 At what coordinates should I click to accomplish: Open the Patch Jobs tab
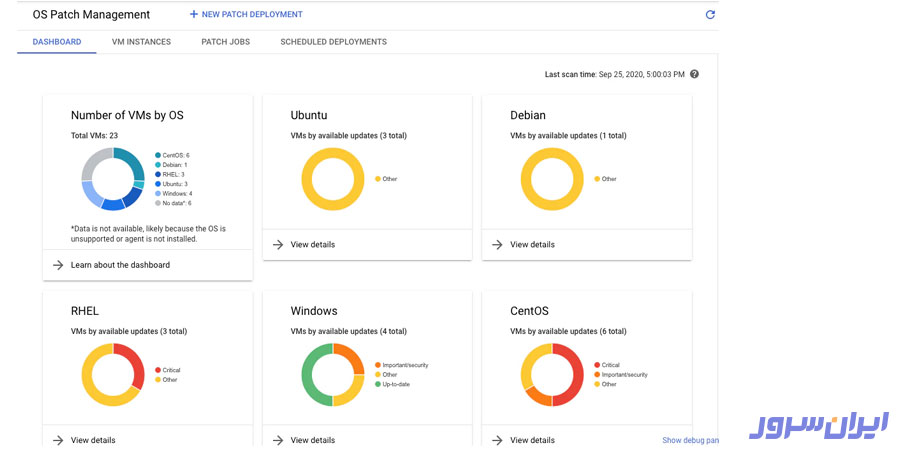point(225,42)
